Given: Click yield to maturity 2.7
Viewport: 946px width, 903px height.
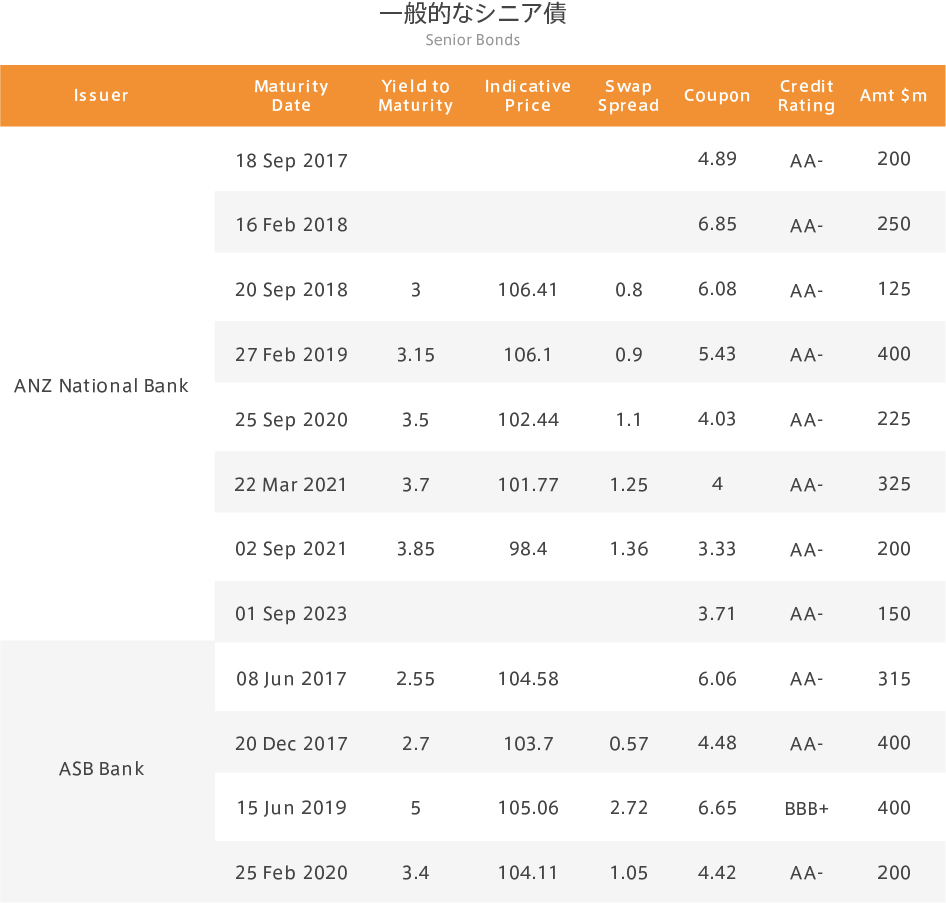Looking at the screenshot, I should (416, 744).
